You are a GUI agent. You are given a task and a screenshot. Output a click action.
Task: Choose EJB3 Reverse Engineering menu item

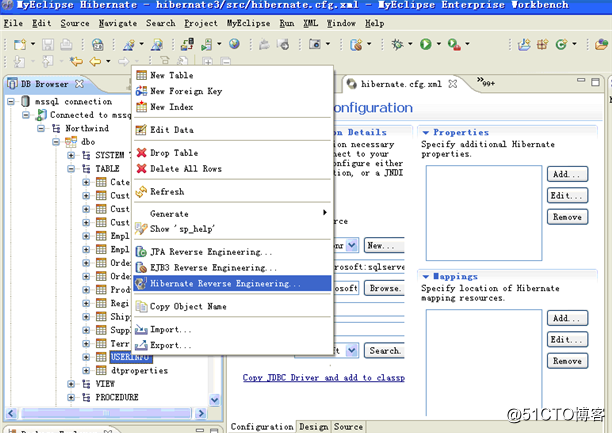point(232,267)
